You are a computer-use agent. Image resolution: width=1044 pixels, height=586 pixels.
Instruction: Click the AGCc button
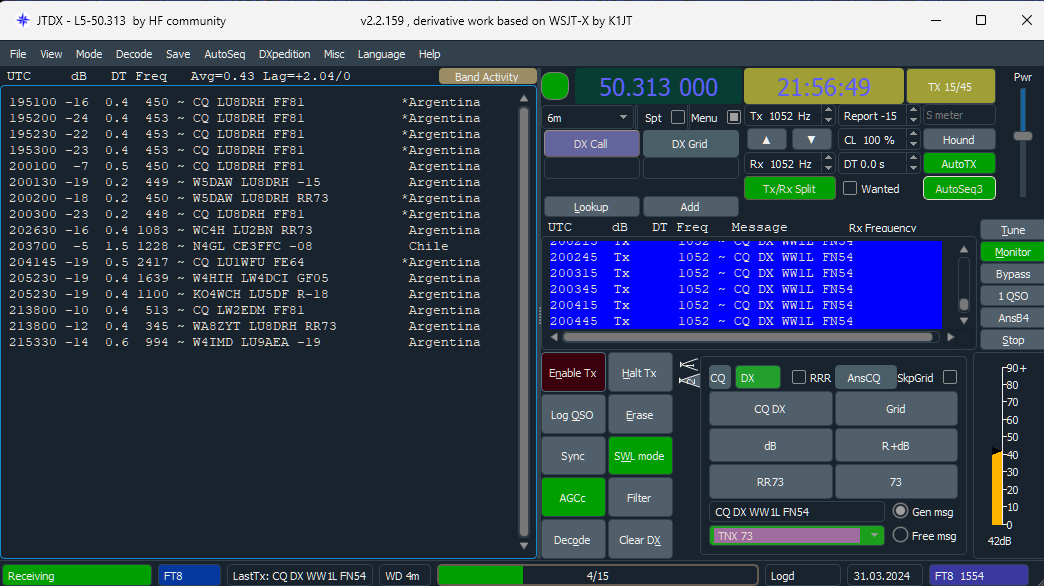(573, 497)
